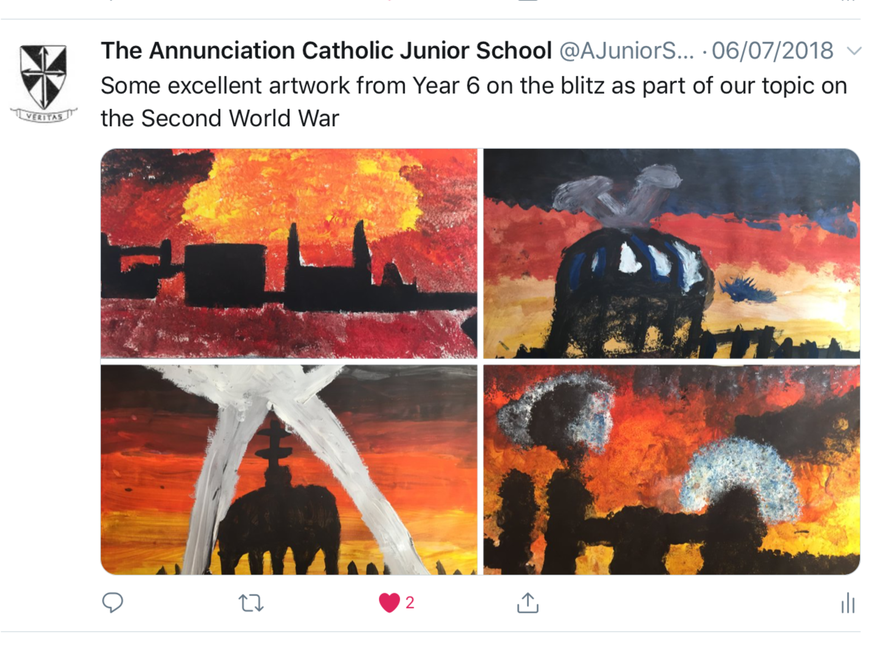Open the share upload icon

528,603
